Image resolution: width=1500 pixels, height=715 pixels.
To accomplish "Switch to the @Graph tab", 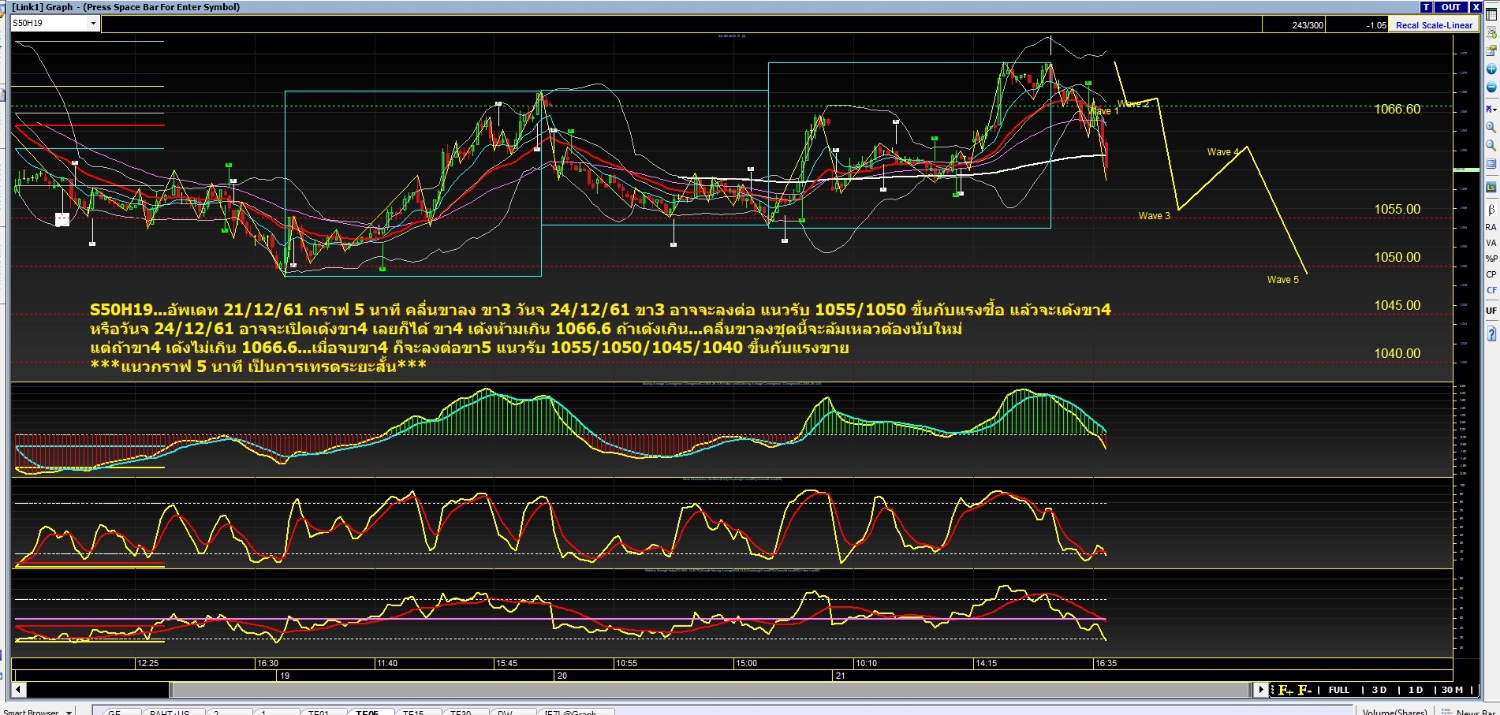I will coord(576,712).
